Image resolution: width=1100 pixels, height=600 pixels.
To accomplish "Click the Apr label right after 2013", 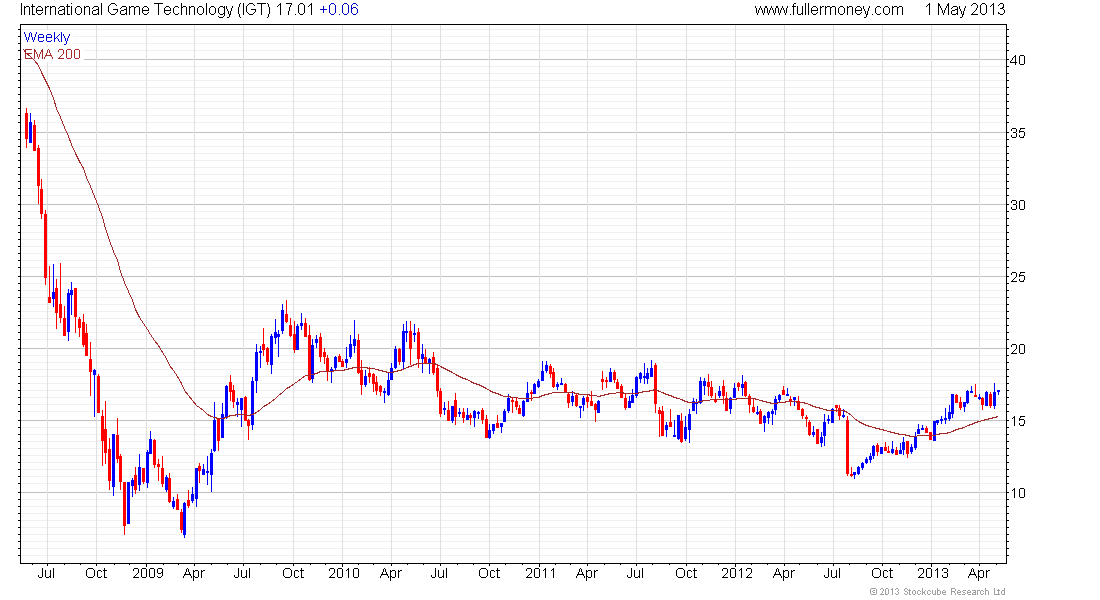I will tap(979, 573).
